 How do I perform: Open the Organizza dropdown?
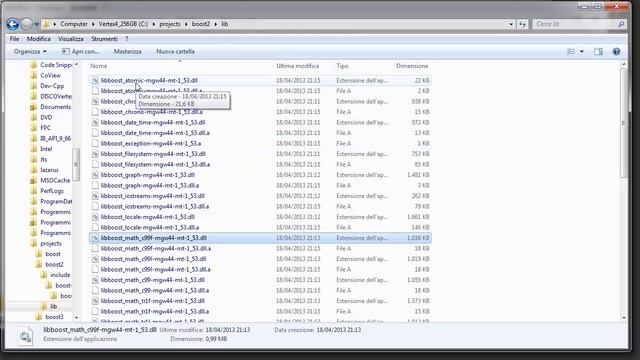pyautogui.click(x=30, y=51)
